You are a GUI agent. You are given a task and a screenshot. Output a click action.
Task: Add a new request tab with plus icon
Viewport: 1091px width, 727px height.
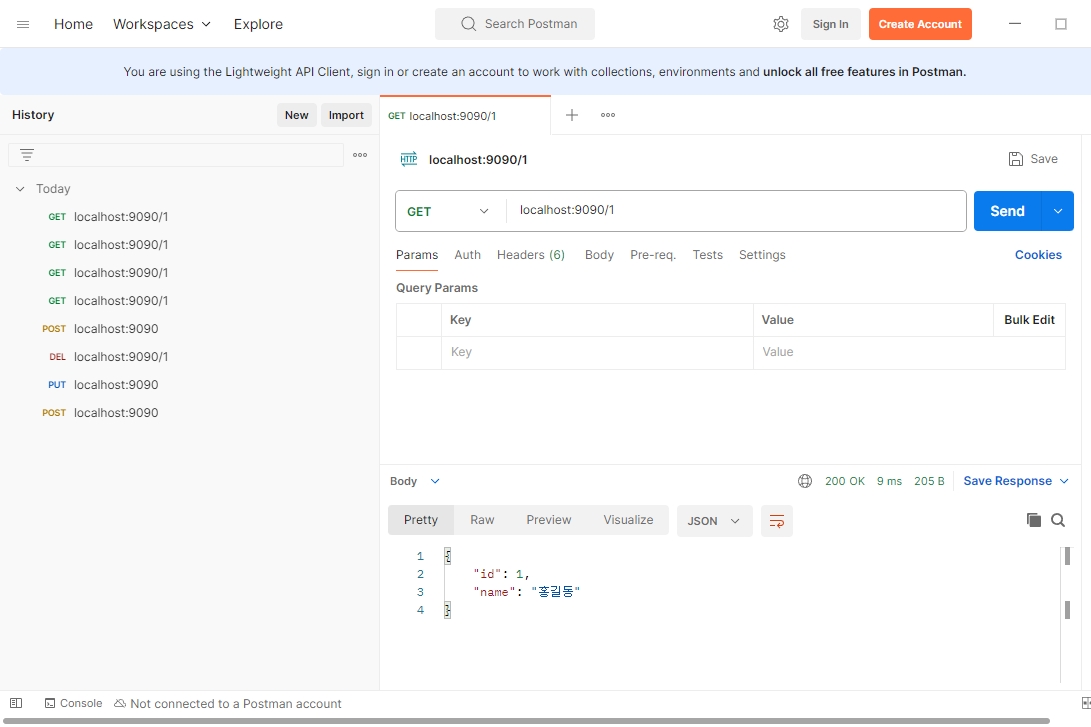[571, 115]
